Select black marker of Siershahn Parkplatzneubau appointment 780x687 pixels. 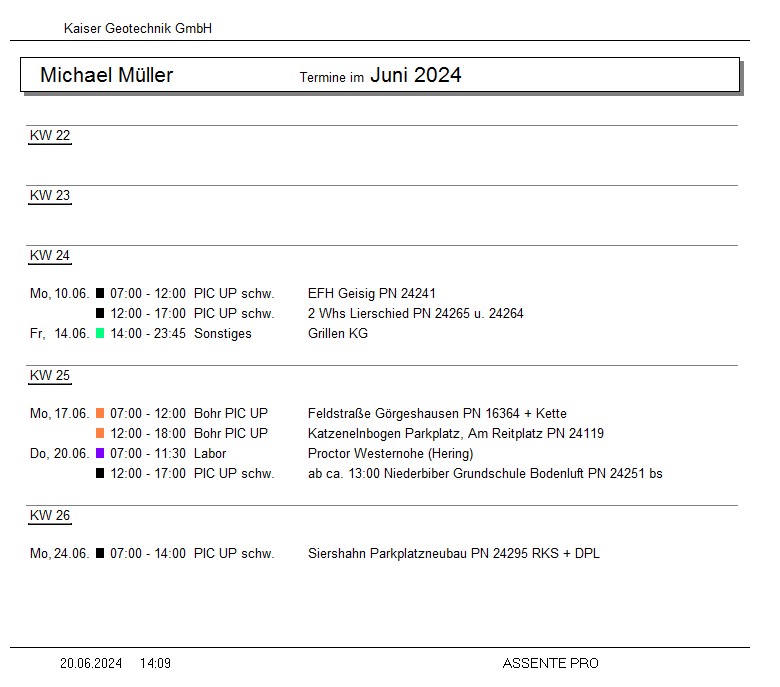pos(100,554)
